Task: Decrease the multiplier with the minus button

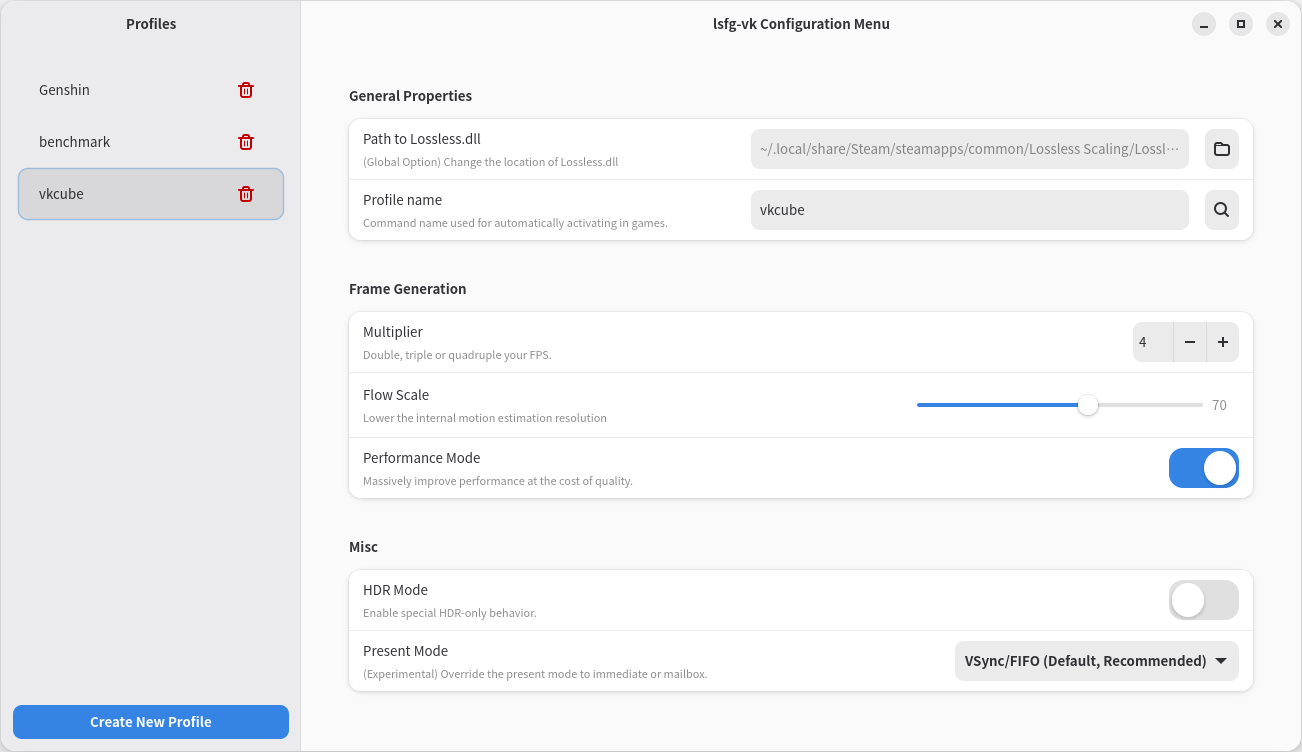Action: [1189, 342]
